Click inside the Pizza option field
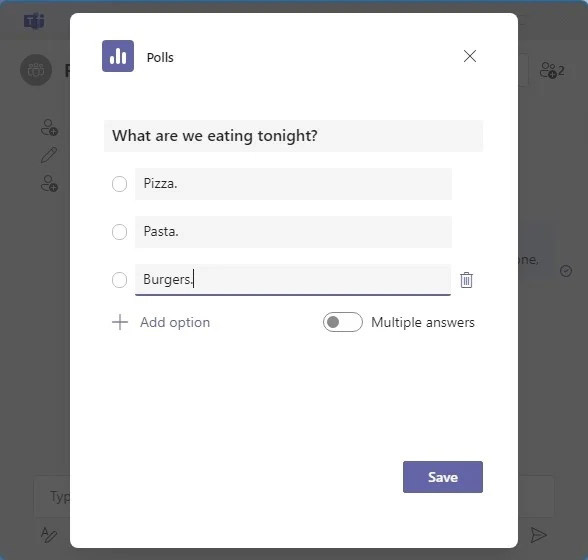Screen dimensions: 588x560 click(x=293, y=184)
